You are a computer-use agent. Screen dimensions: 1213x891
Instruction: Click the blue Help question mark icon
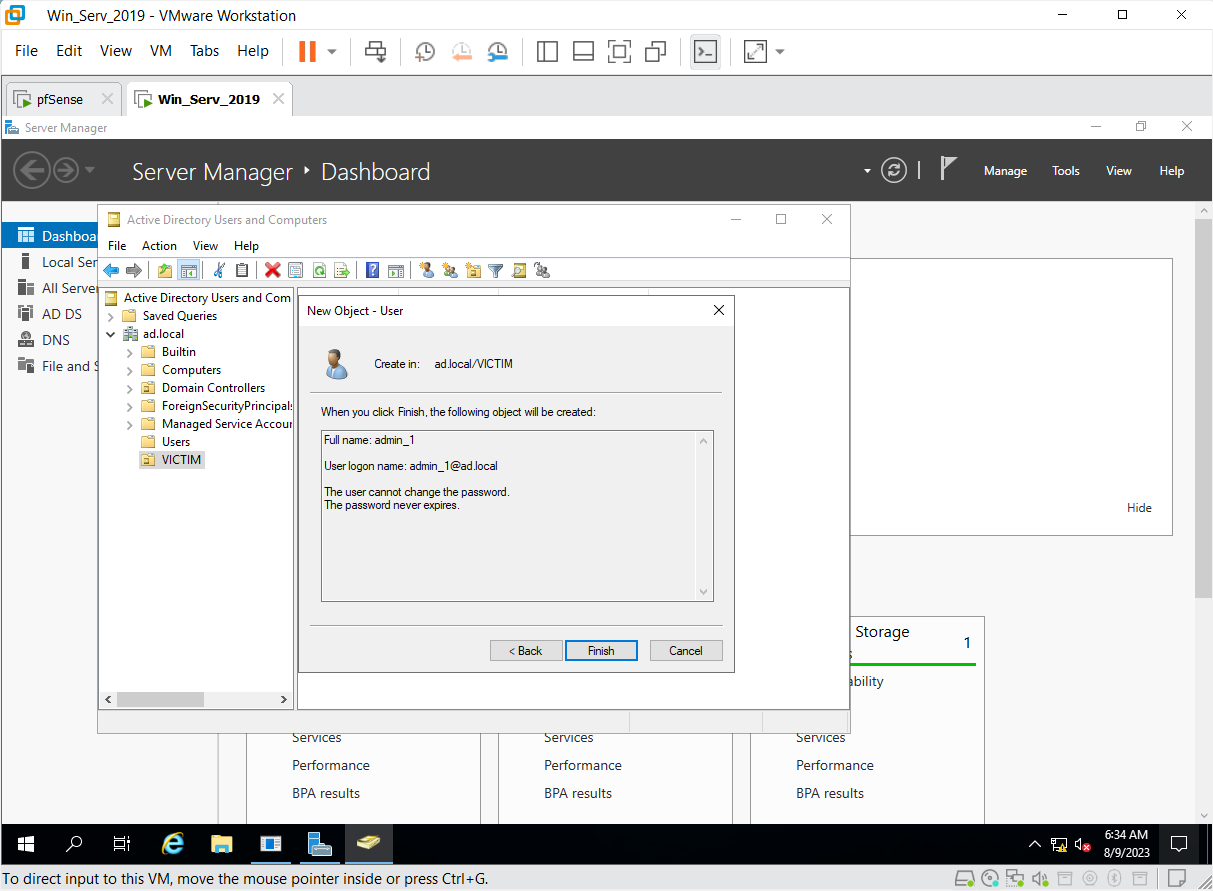pos(372,270)
